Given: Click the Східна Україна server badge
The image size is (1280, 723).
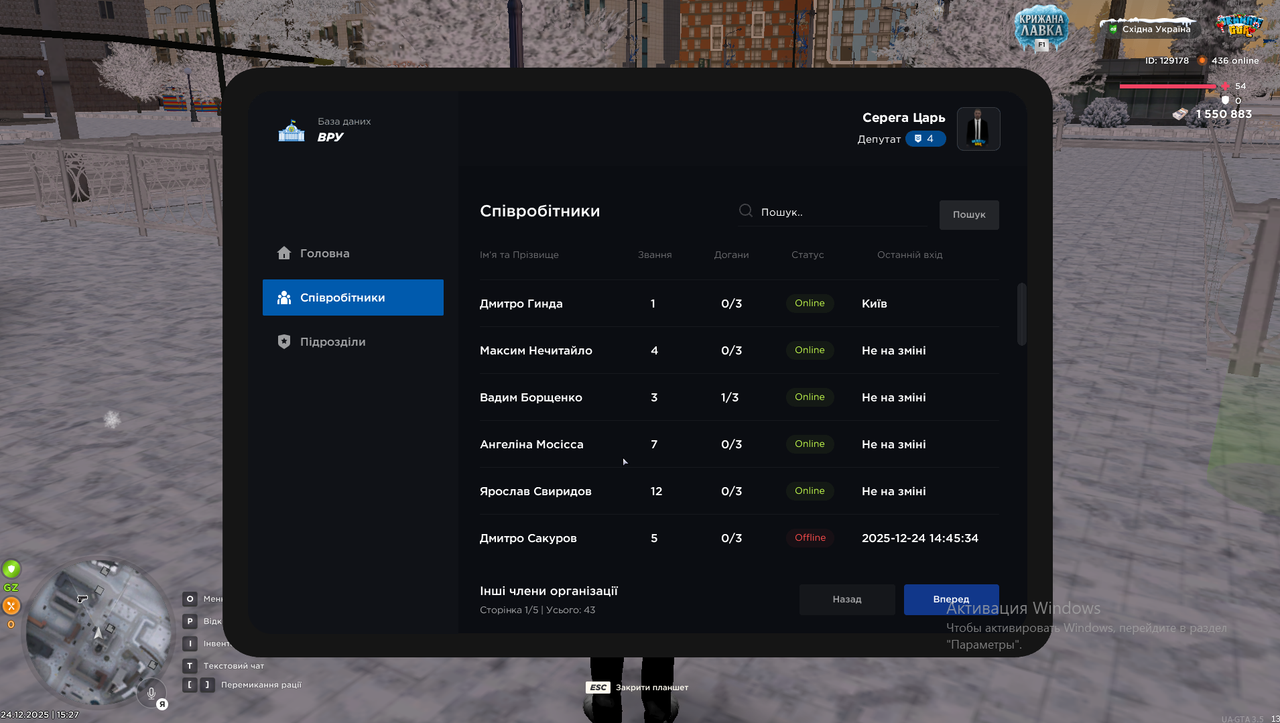Looking at the screenshot, I should [1149, 28].
